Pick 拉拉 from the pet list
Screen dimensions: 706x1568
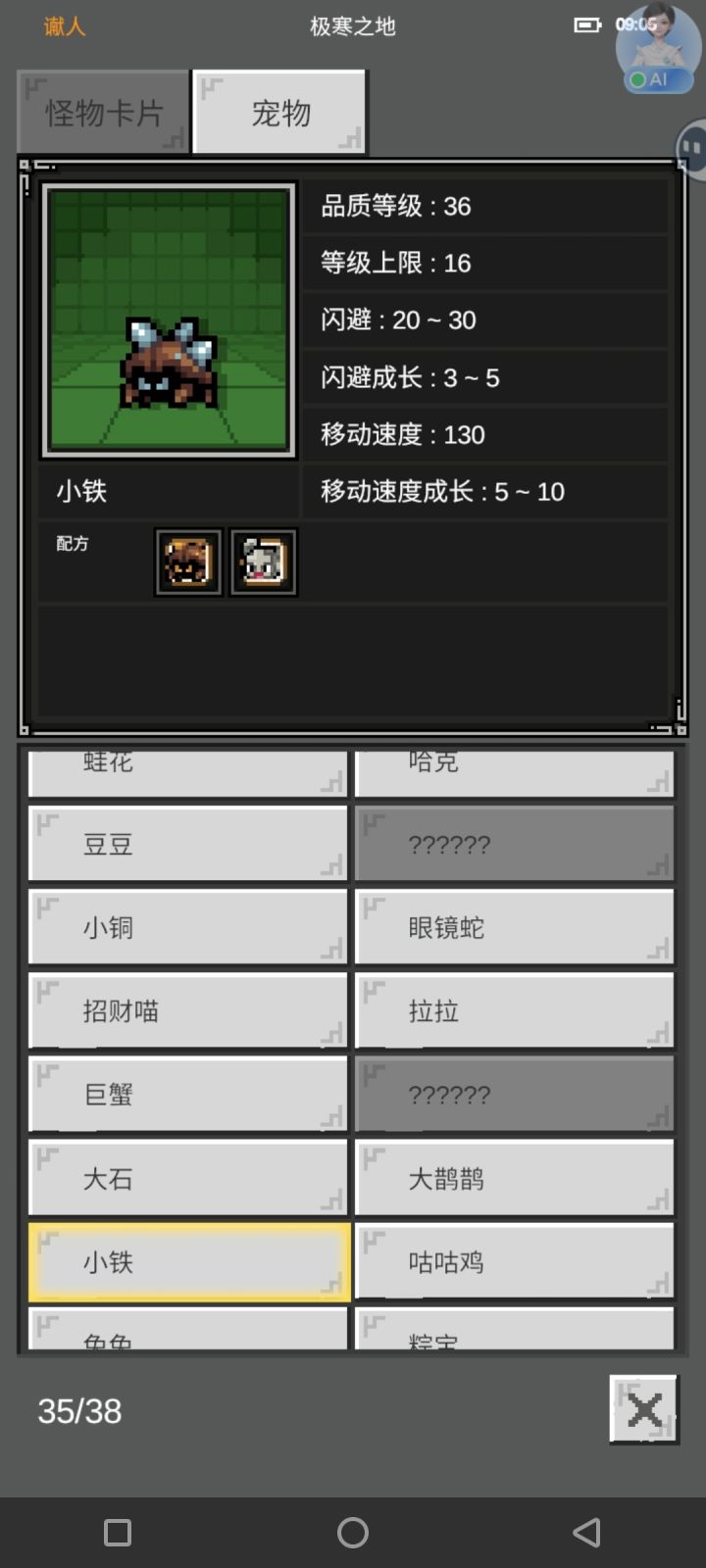pyautogui.click(x=515, y=1010)
